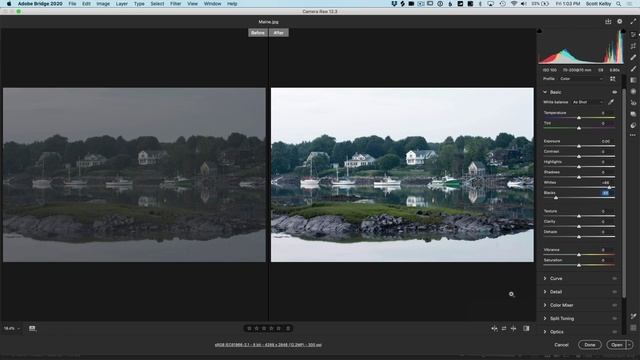Open Camera Raw preferences gear icon
The height and width of the screenshot is (360, 640).
point(620,22)
